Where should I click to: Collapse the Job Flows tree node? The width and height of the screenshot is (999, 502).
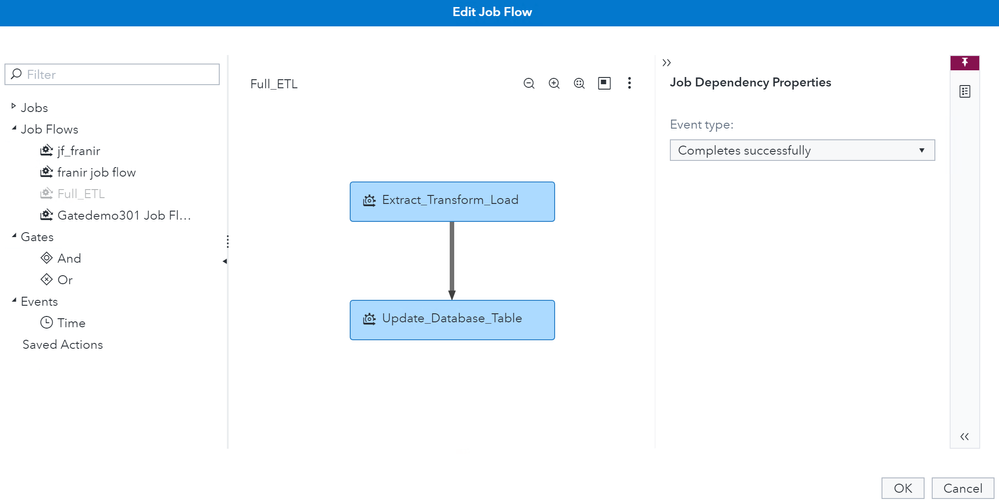(x=13, y=129)
